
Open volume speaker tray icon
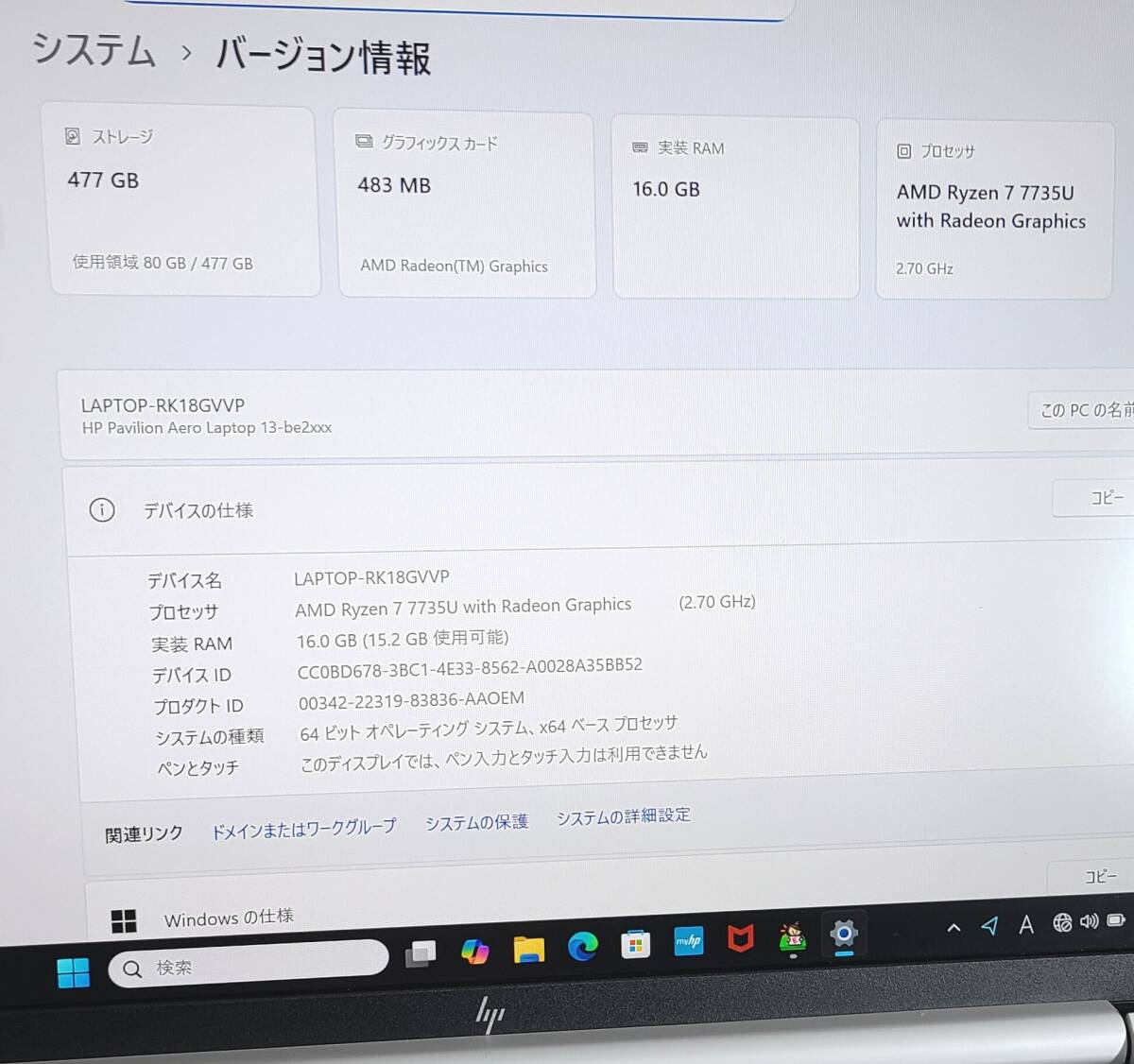point(1090,920)
